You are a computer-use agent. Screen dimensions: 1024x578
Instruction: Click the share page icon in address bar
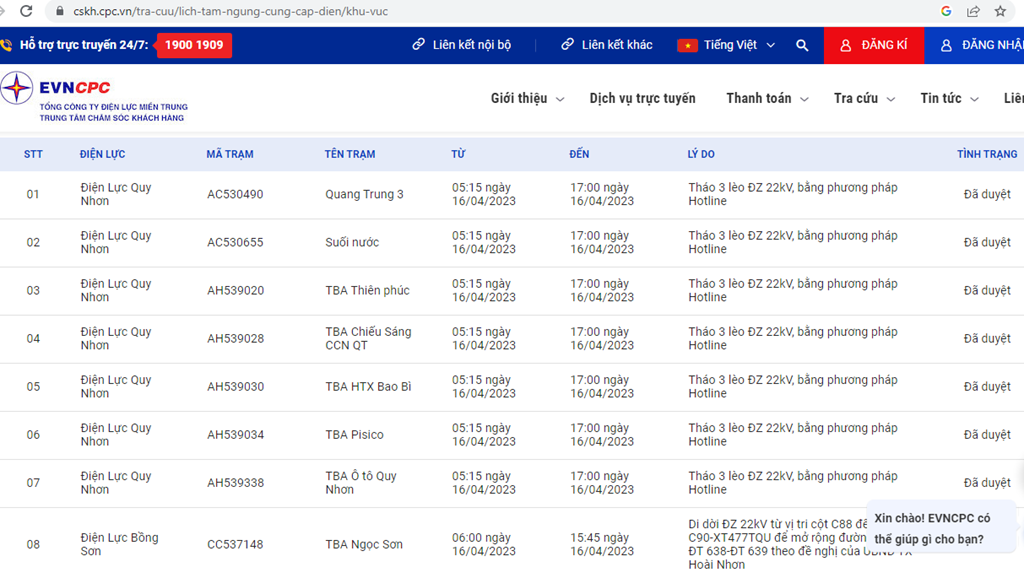(x=973, y=11)
